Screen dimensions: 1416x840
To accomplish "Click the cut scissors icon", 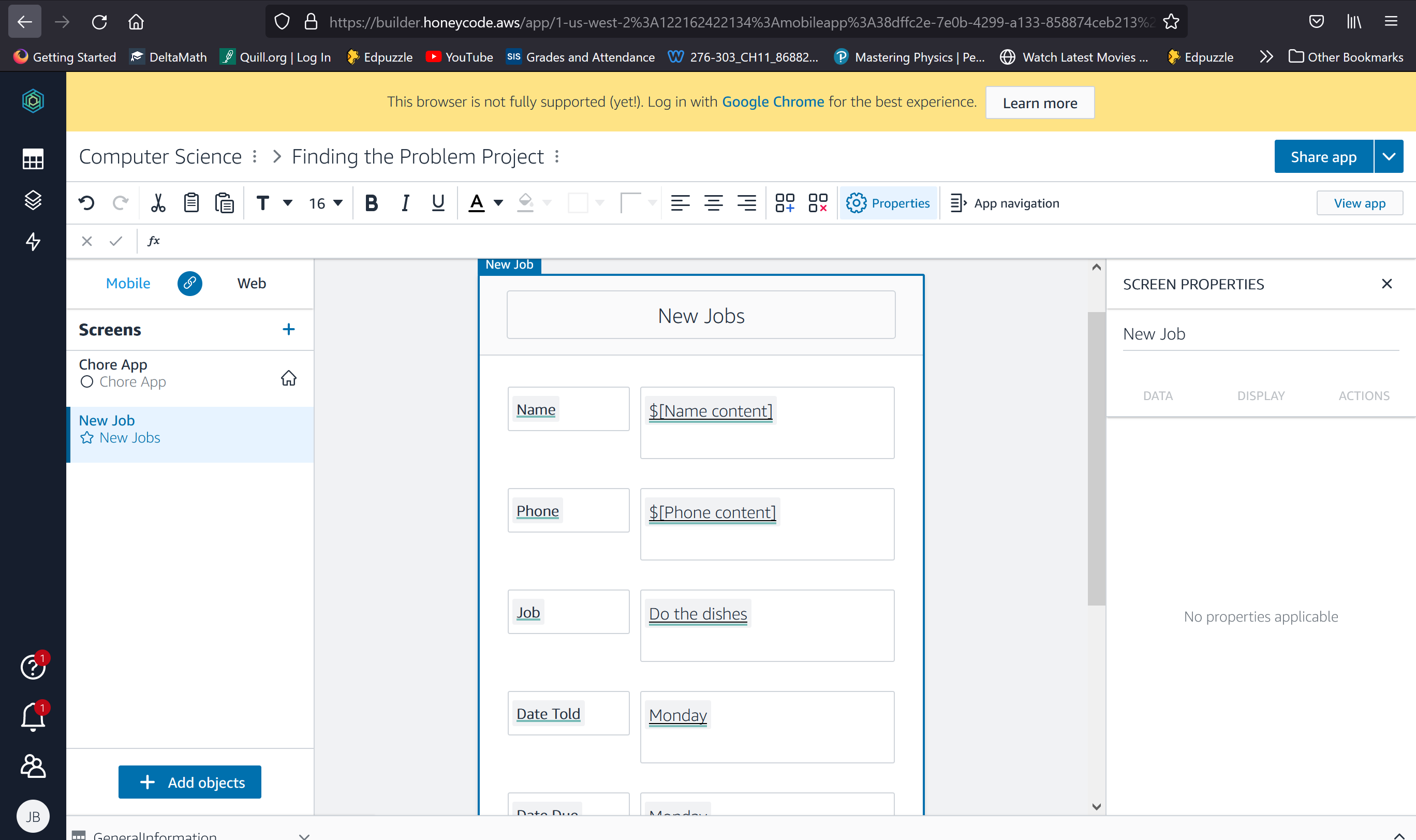I will point(158,203).
